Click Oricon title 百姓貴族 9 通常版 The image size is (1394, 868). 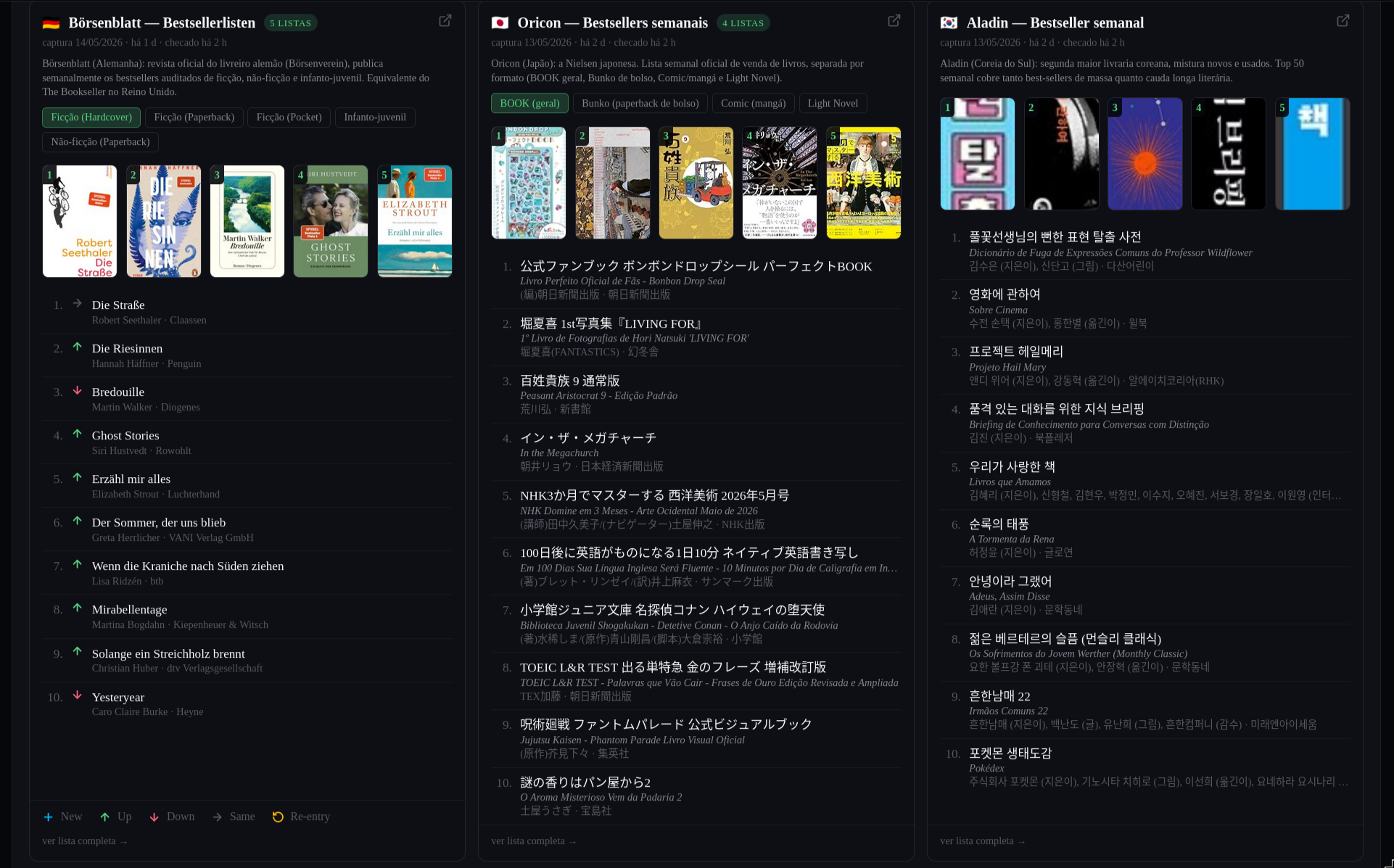[x=570, y=381]
